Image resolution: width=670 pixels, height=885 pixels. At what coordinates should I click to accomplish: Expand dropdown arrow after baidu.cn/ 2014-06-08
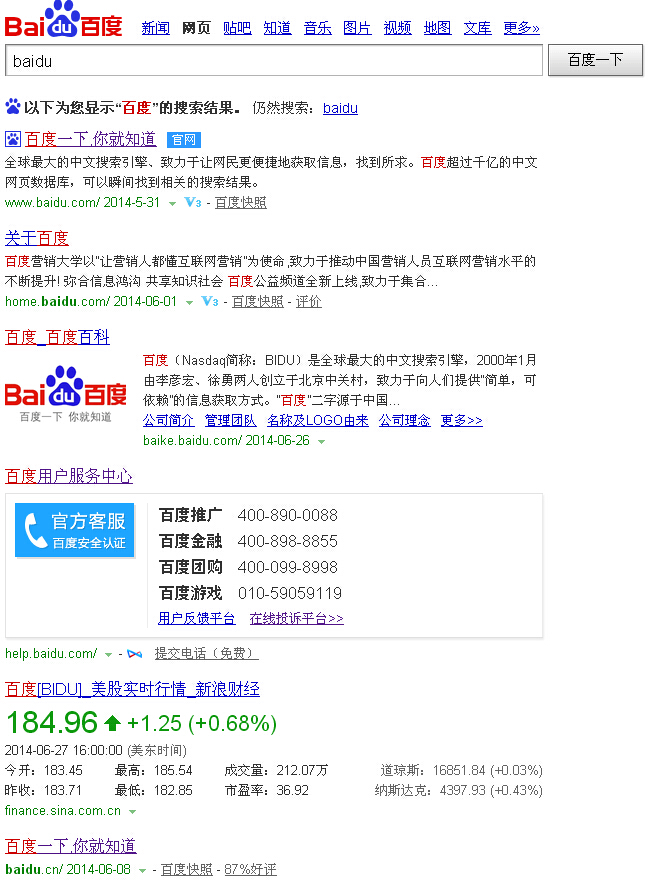pos(143,870)
